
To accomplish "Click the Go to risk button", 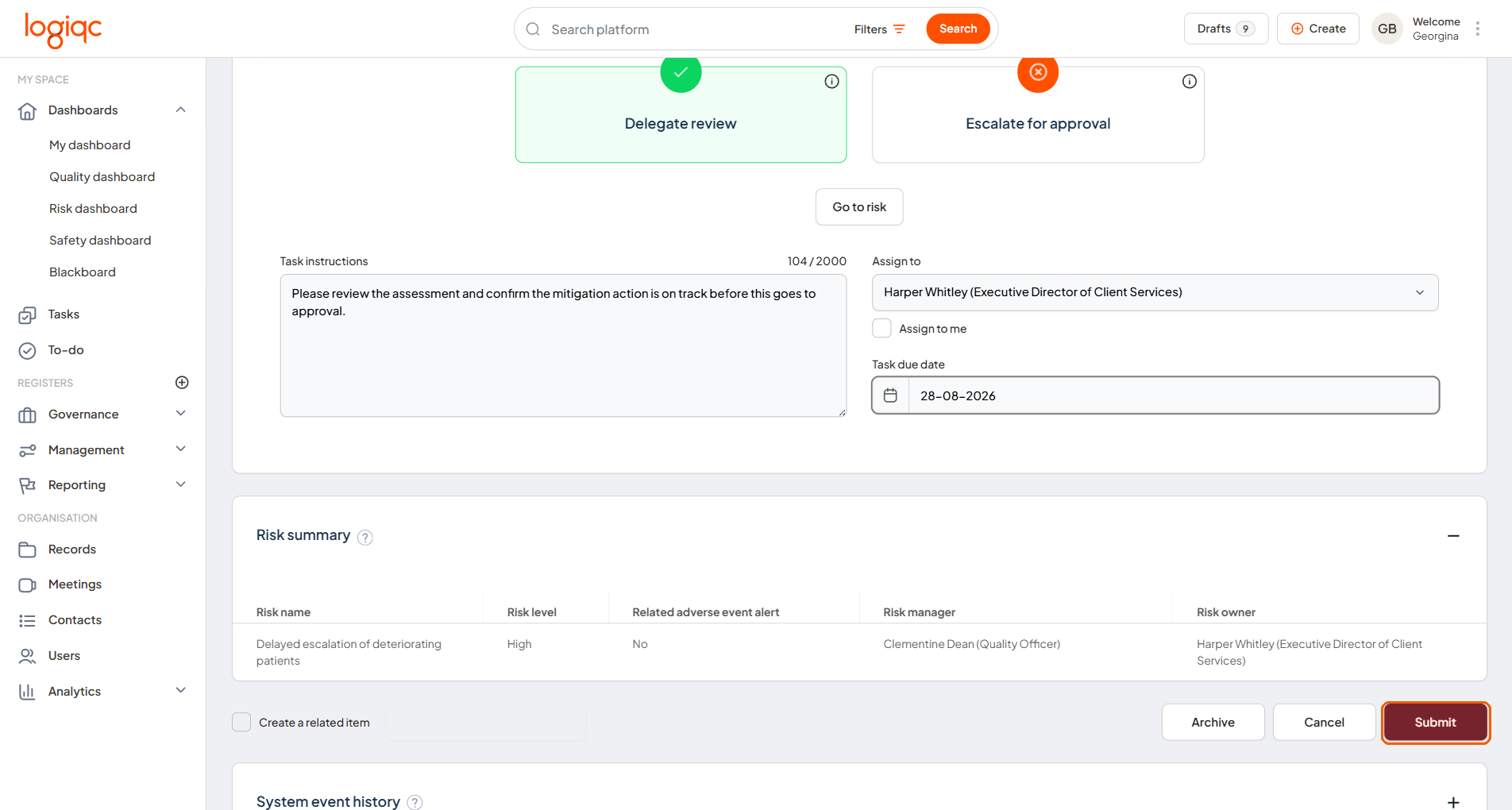I will click(859, 206).
